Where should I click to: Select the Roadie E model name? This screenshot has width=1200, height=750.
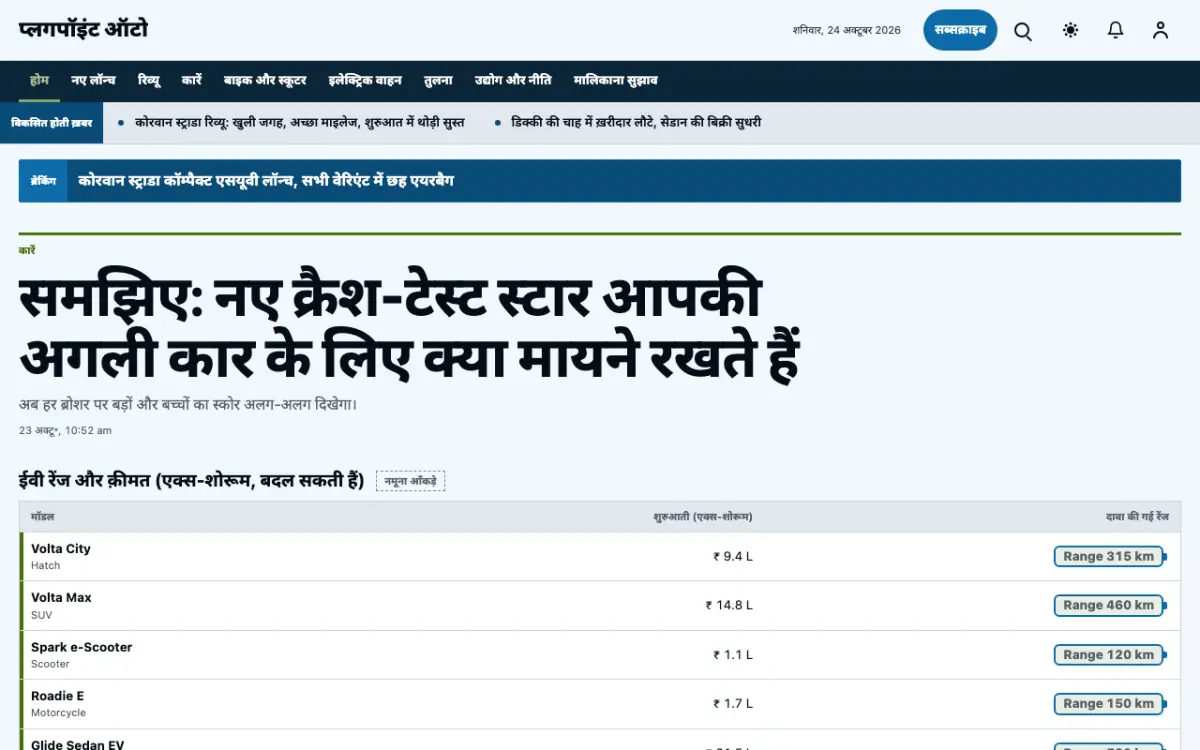[58, 696]
